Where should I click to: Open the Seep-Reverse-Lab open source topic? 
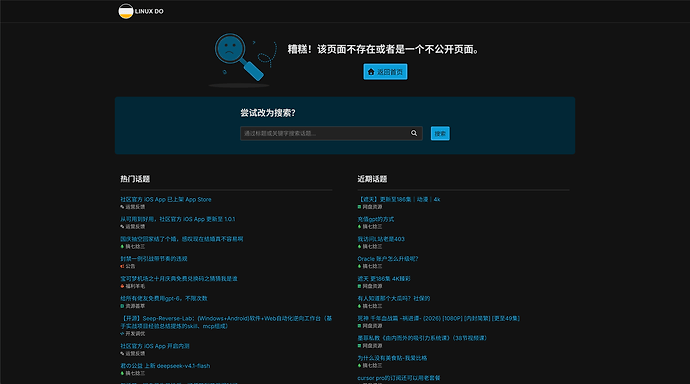click(x=226, y=322)
